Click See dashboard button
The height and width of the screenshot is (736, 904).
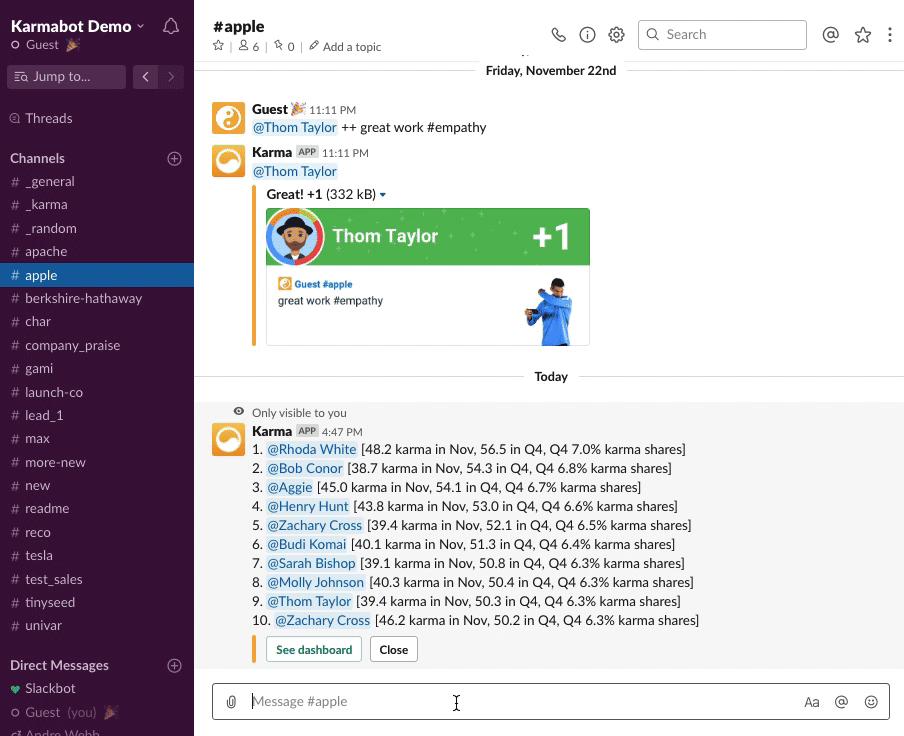click(x=314, y=650)
